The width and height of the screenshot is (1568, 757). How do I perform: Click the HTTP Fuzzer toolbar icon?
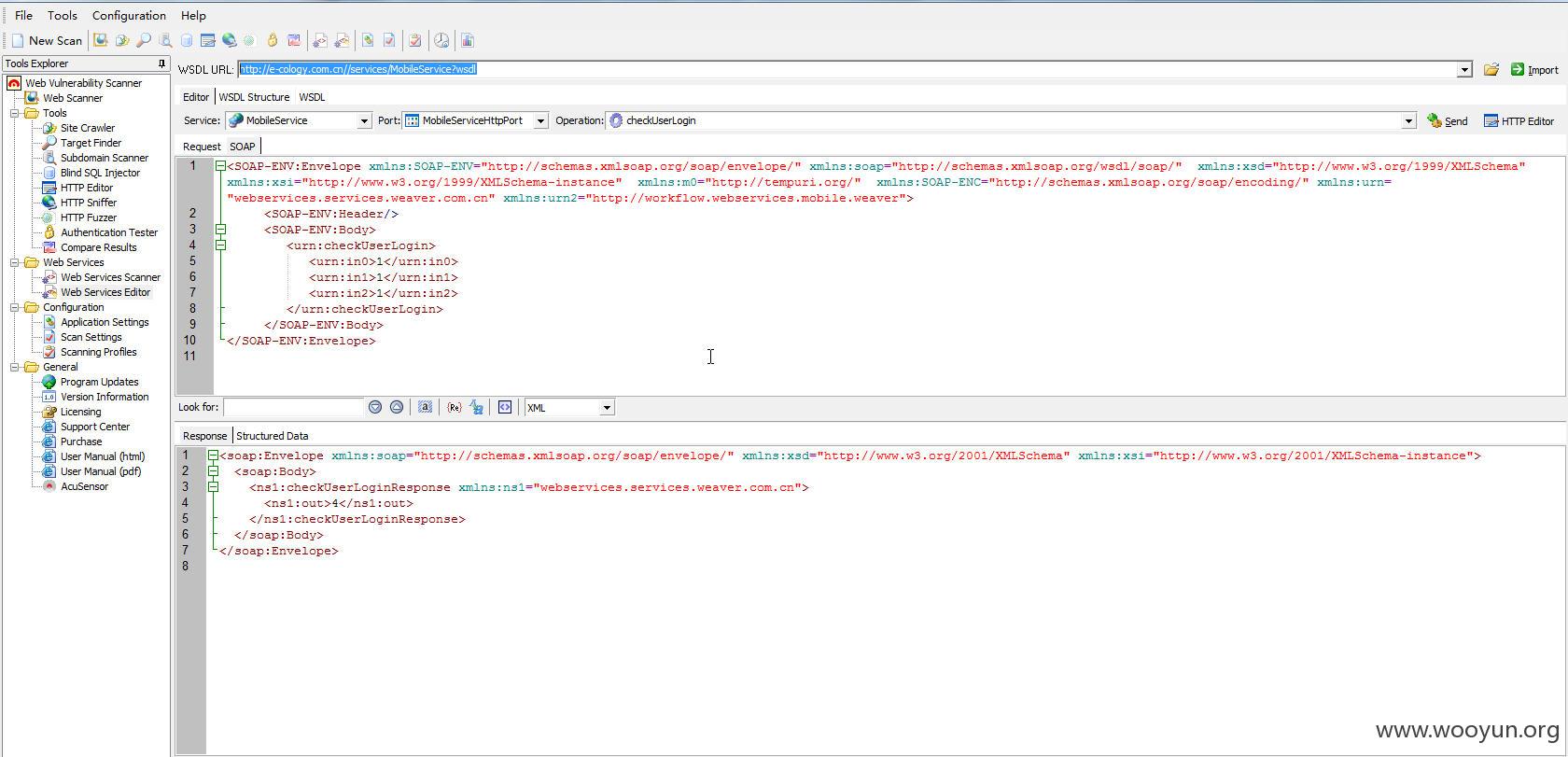tap(249, 40)
